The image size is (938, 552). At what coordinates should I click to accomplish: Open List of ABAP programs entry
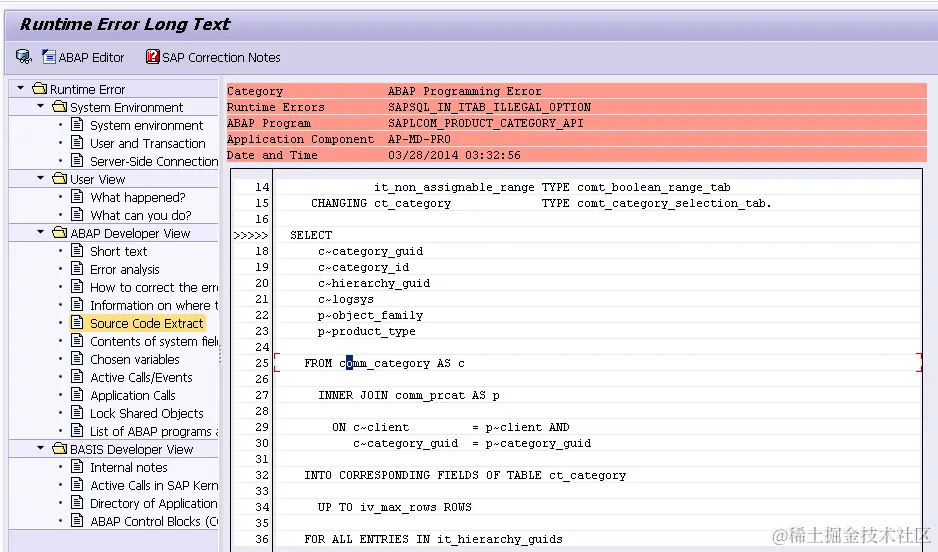(x=154, y=431)
